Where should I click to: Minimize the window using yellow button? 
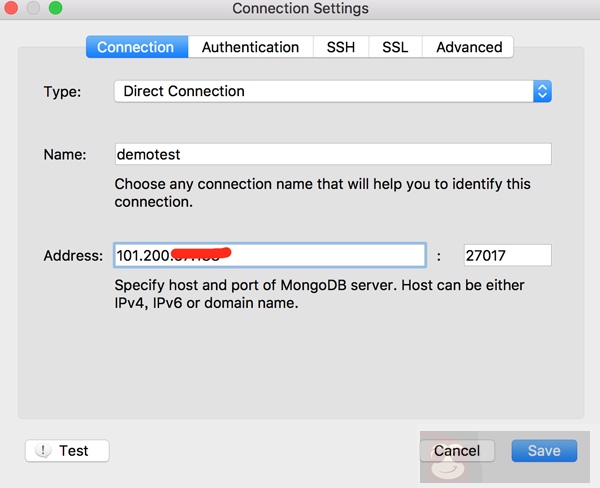click(x=33, y=9)
